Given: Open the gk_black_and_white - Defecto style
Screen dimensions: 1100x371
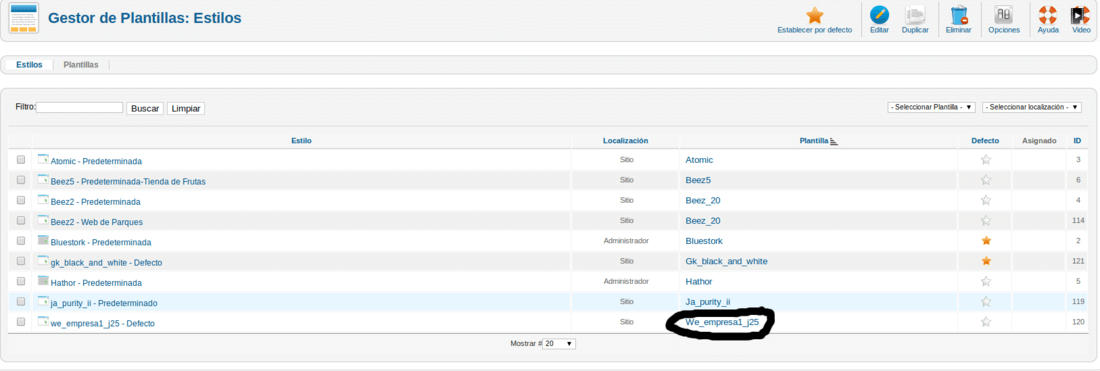Looking at the screenshot, I should tap(107, 262).
